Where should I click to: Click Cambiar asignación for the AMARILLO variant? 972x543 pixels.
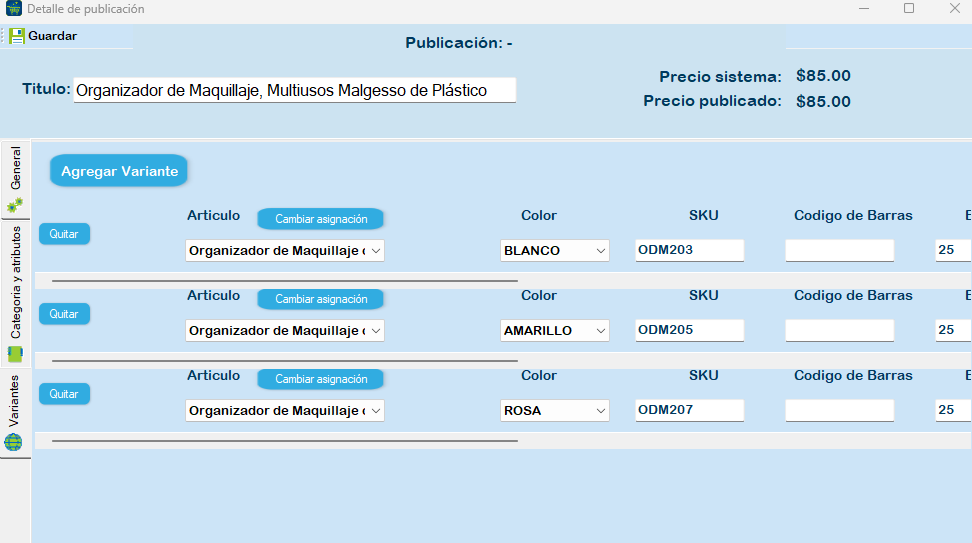pyautogui.click(x=320, y=299)
